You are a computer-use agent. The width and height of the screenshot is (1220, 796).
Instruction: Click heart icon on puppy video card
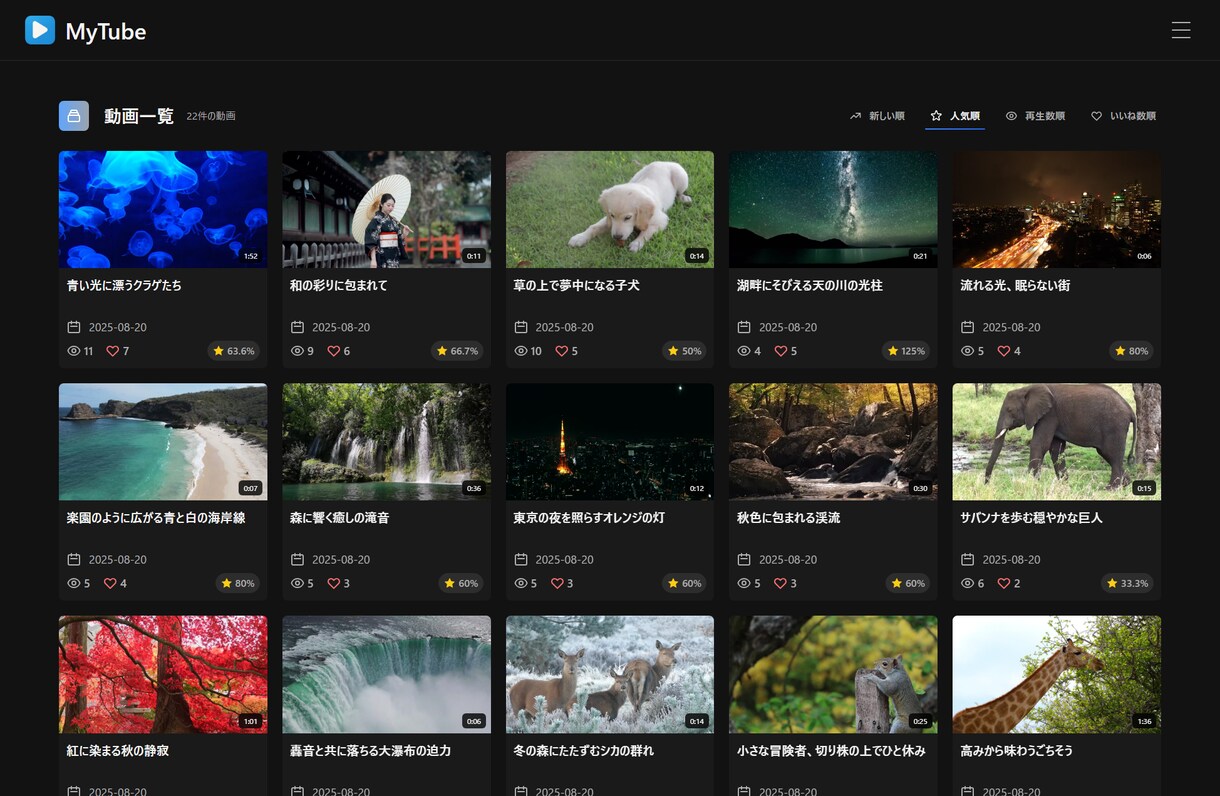[561, 351]
